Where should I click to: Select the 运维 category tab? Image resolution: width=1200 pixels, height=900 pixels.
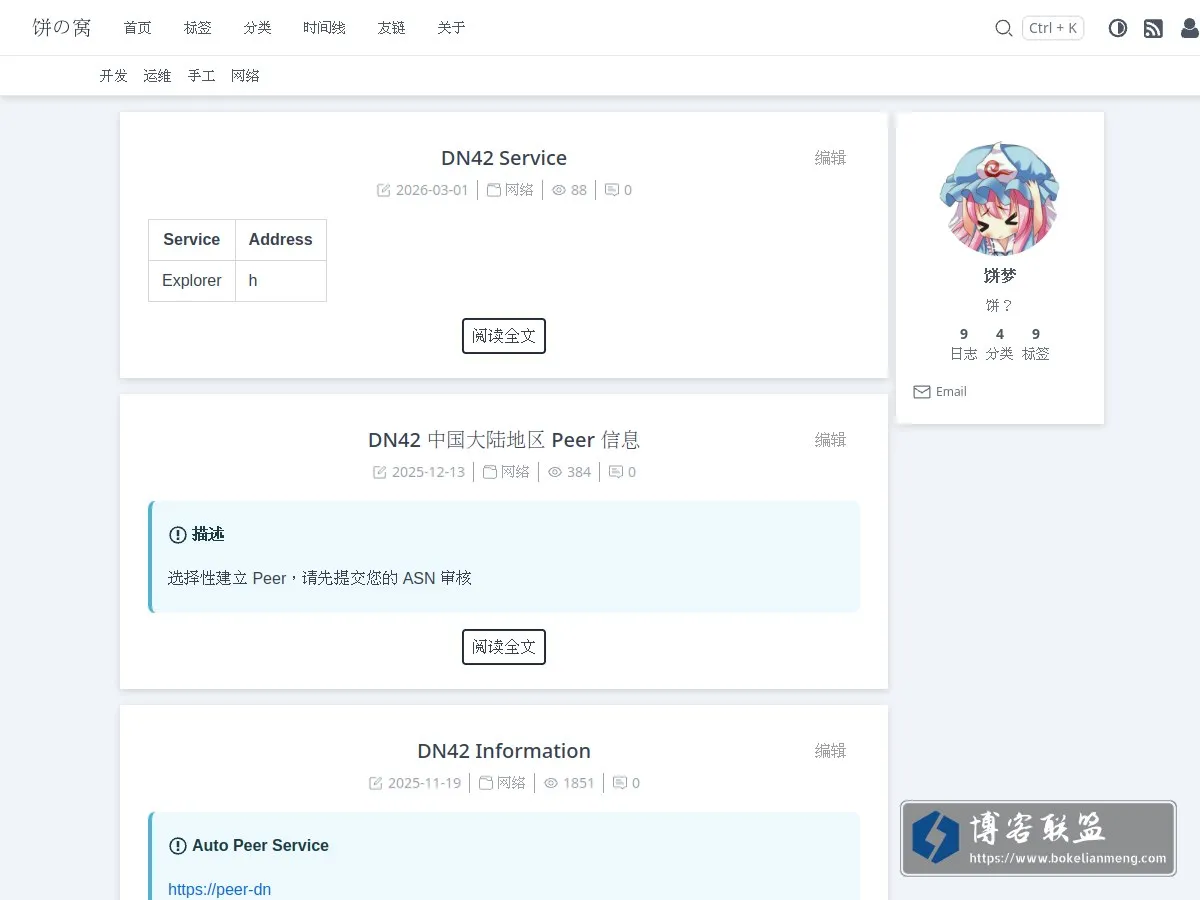(157, 76)
